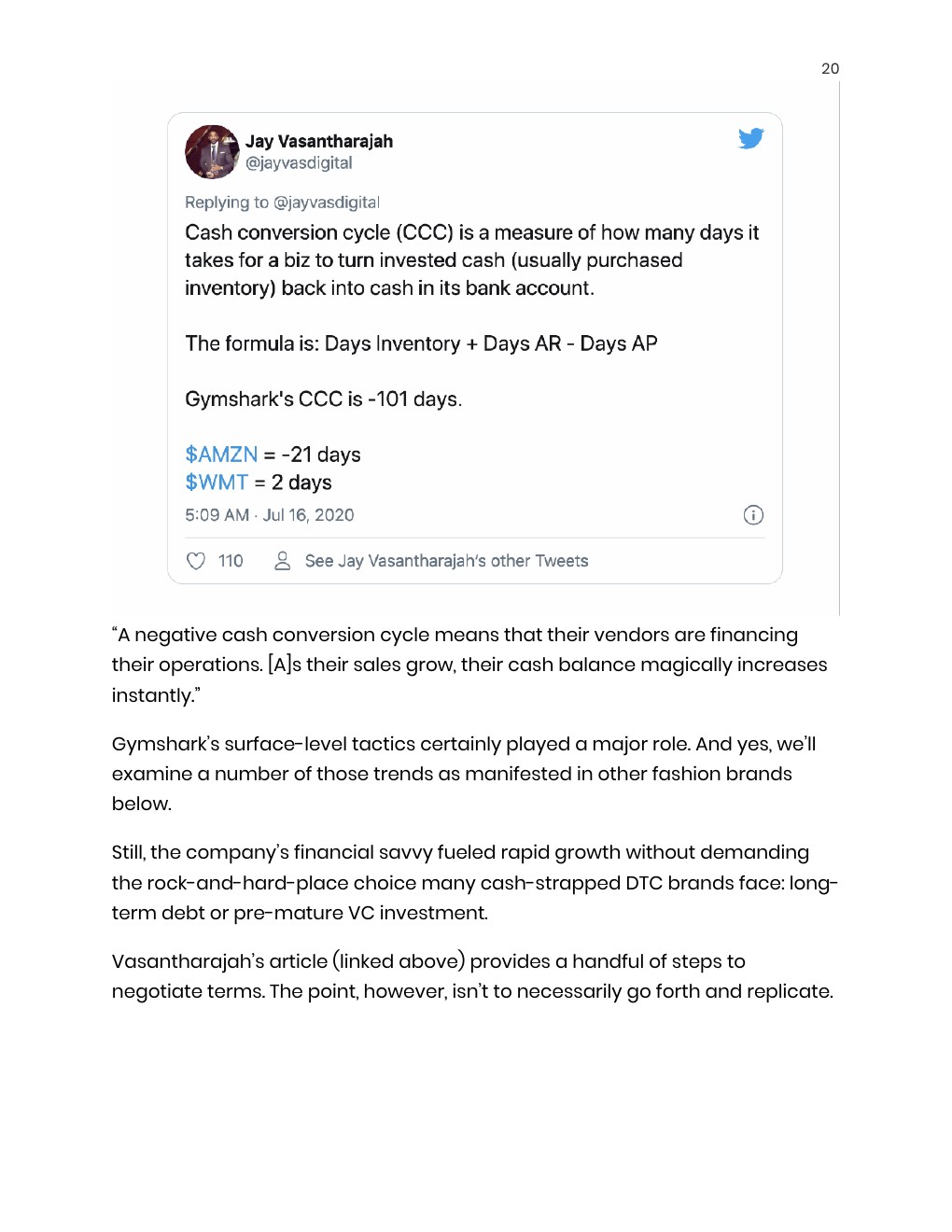Open the $WMT cashtag link
This screenshot has height=1232, width=952.
click(x=217, y=483)
